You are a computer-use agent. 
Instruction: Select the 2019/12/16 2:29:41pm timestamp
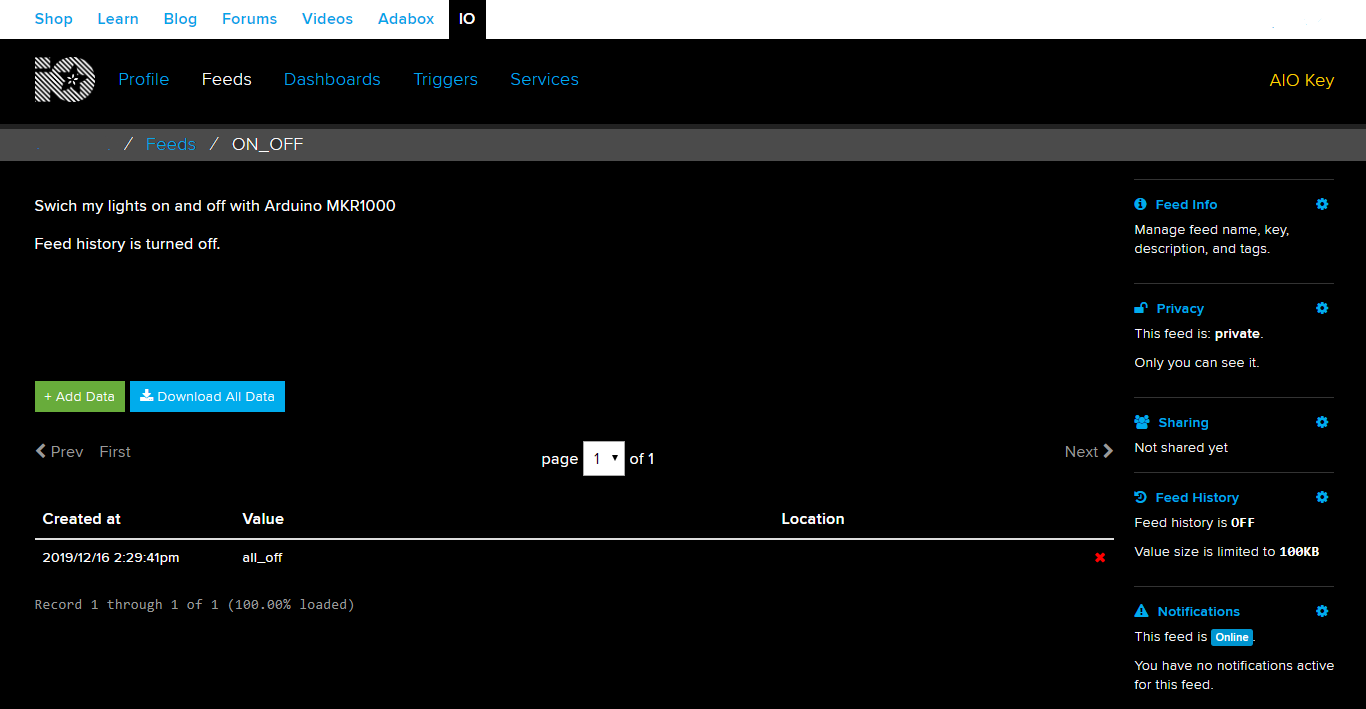click(x=111, y=557)
